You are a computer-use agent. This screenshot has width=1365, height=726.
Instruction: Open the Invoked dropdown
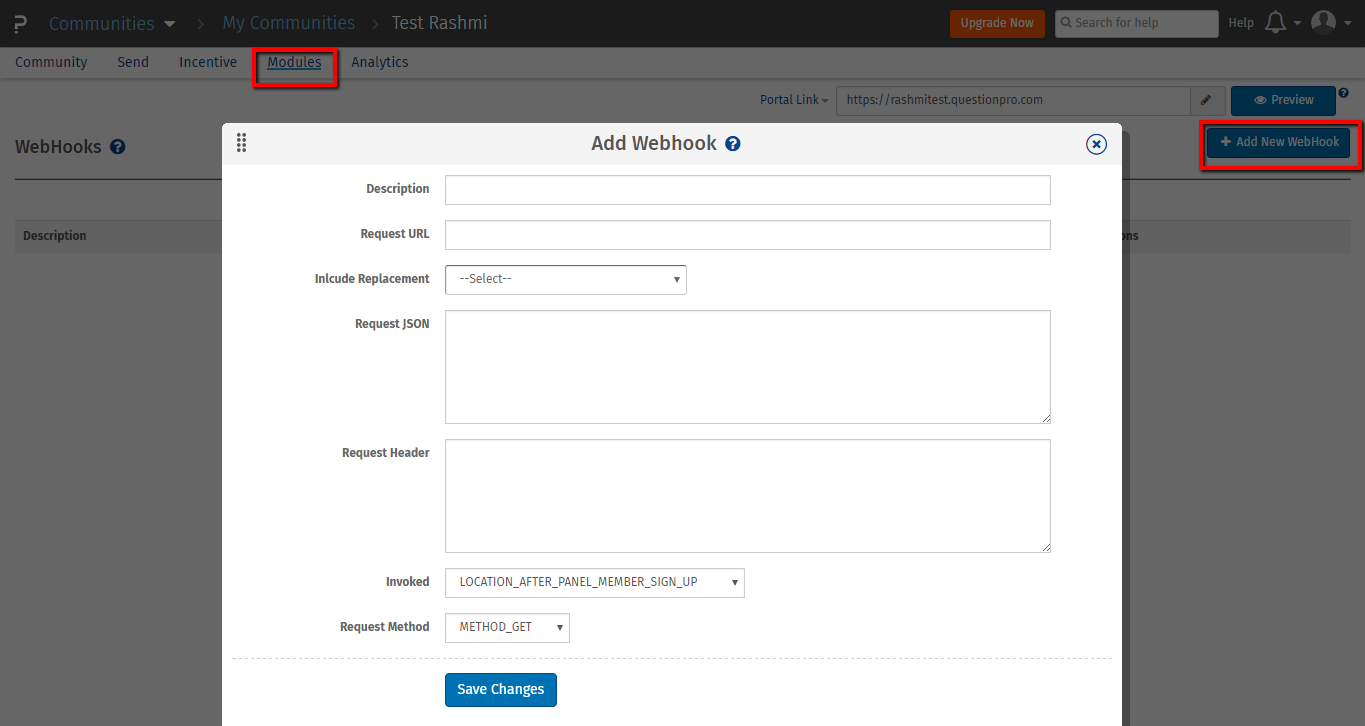[x=595, y=582]
